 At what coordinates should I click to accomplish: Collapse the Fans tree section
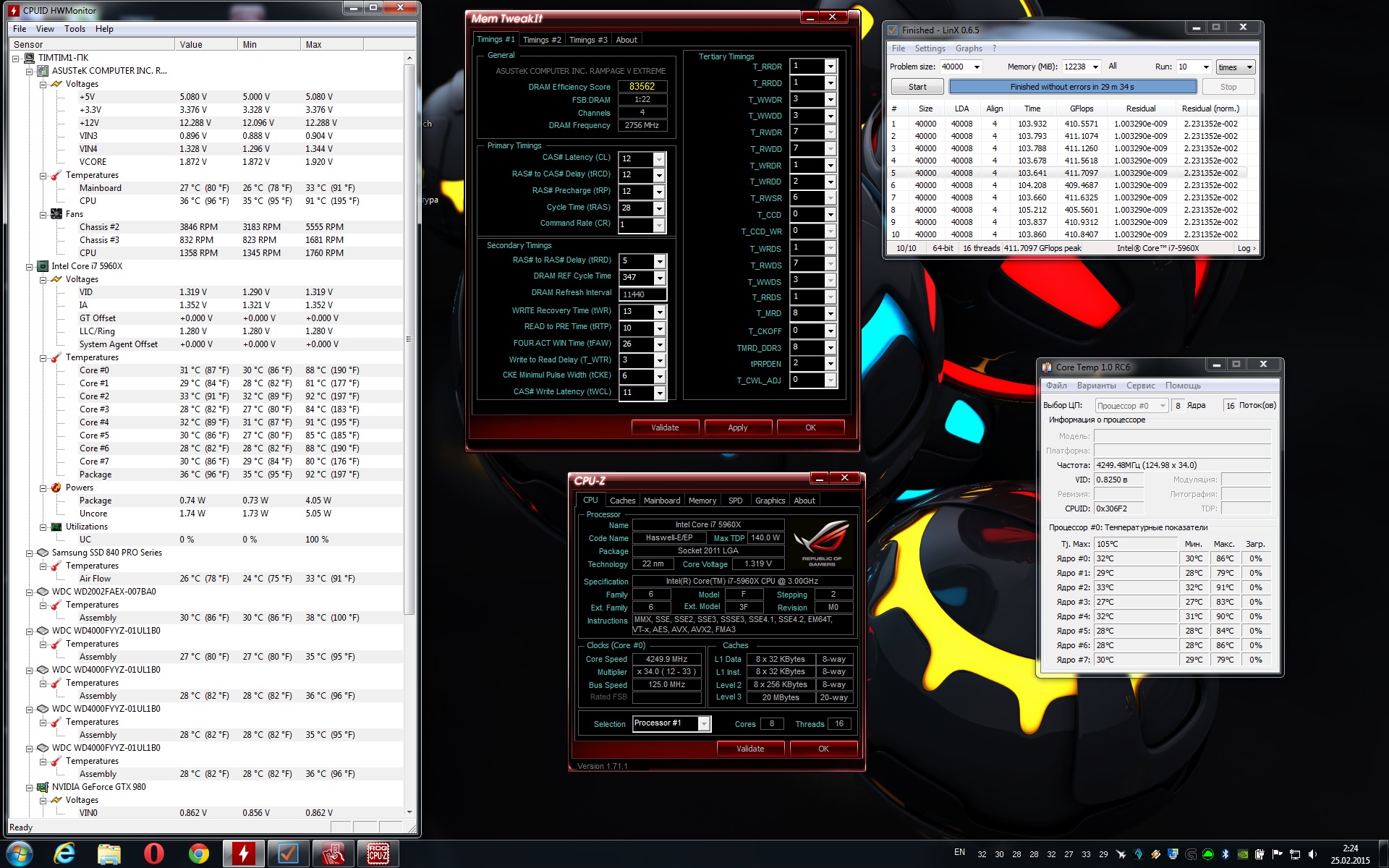click(x=43, y=214)
